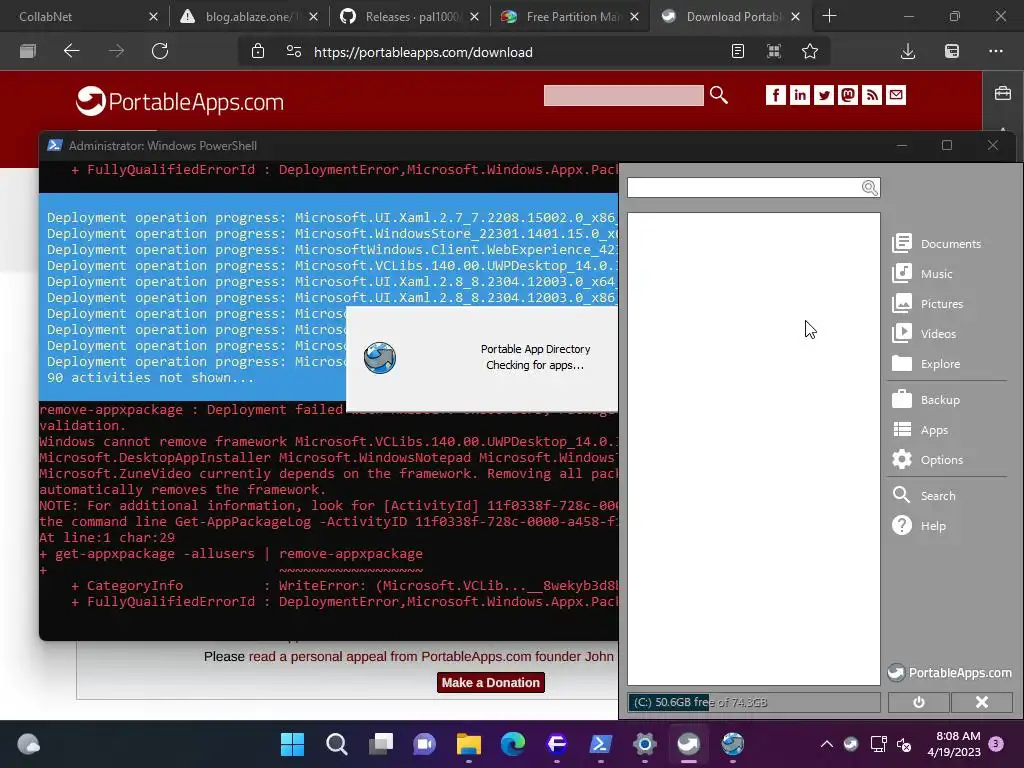Show hidden system tray icons
The image size is (1024, 768).
coord(827,744)
